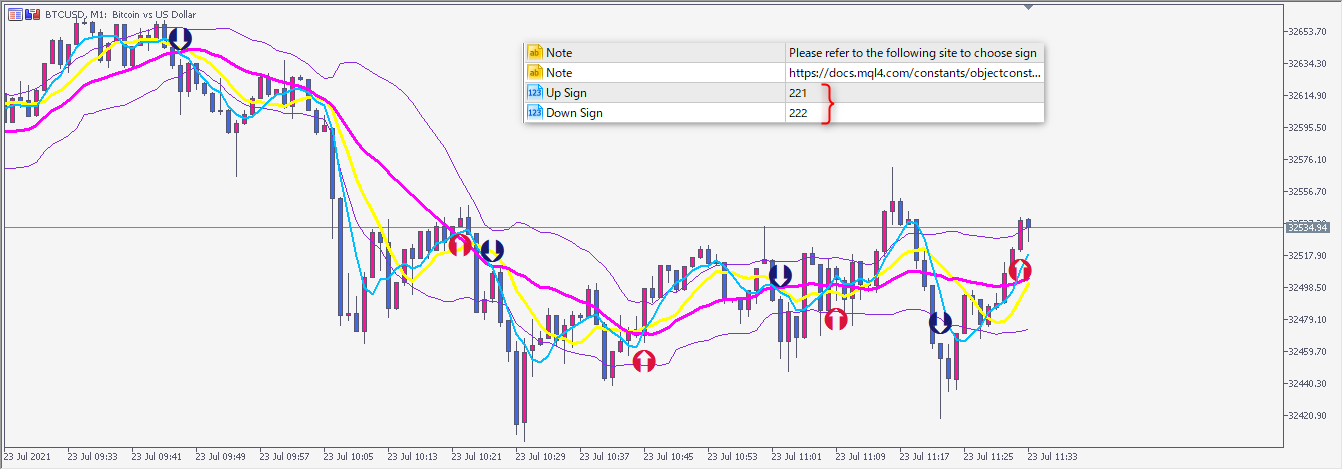Click the URL Note row's ab icon
The image size is (1343, 470).
coord(534,72)
